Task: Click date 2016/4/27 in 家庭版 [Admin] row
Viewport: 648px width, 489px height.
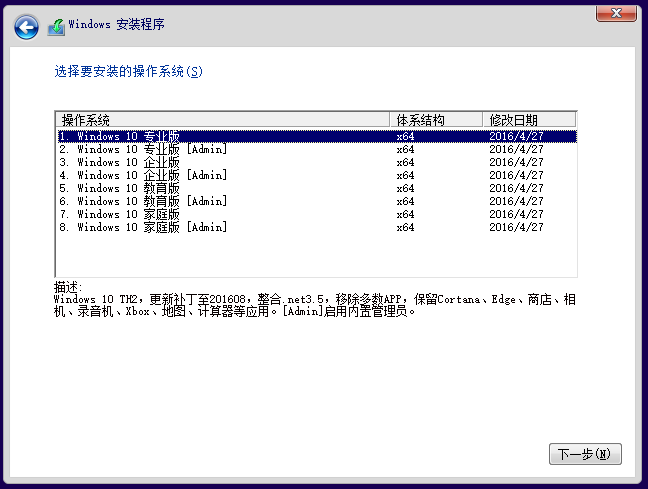Action: pyautogui.click(x=516, y=227)
